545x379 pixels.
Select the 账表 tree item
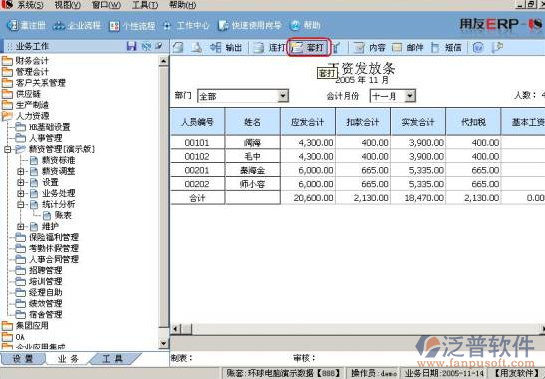pyautogui.click(x=63, y=216)
